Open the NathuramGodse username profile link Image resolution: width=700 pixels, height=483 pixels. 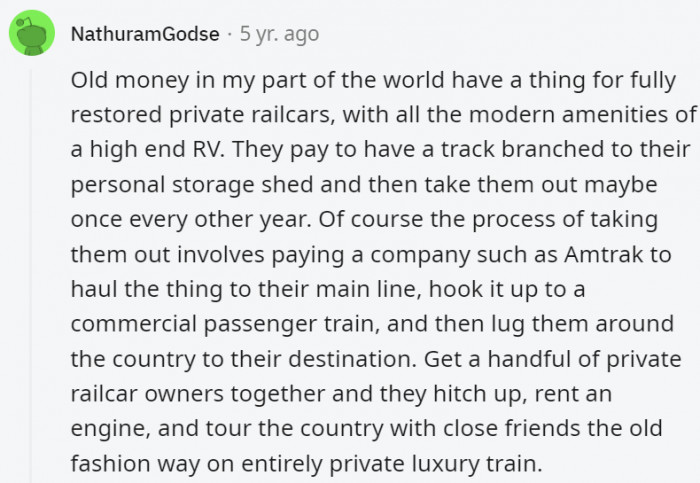[x=145, y=34]
